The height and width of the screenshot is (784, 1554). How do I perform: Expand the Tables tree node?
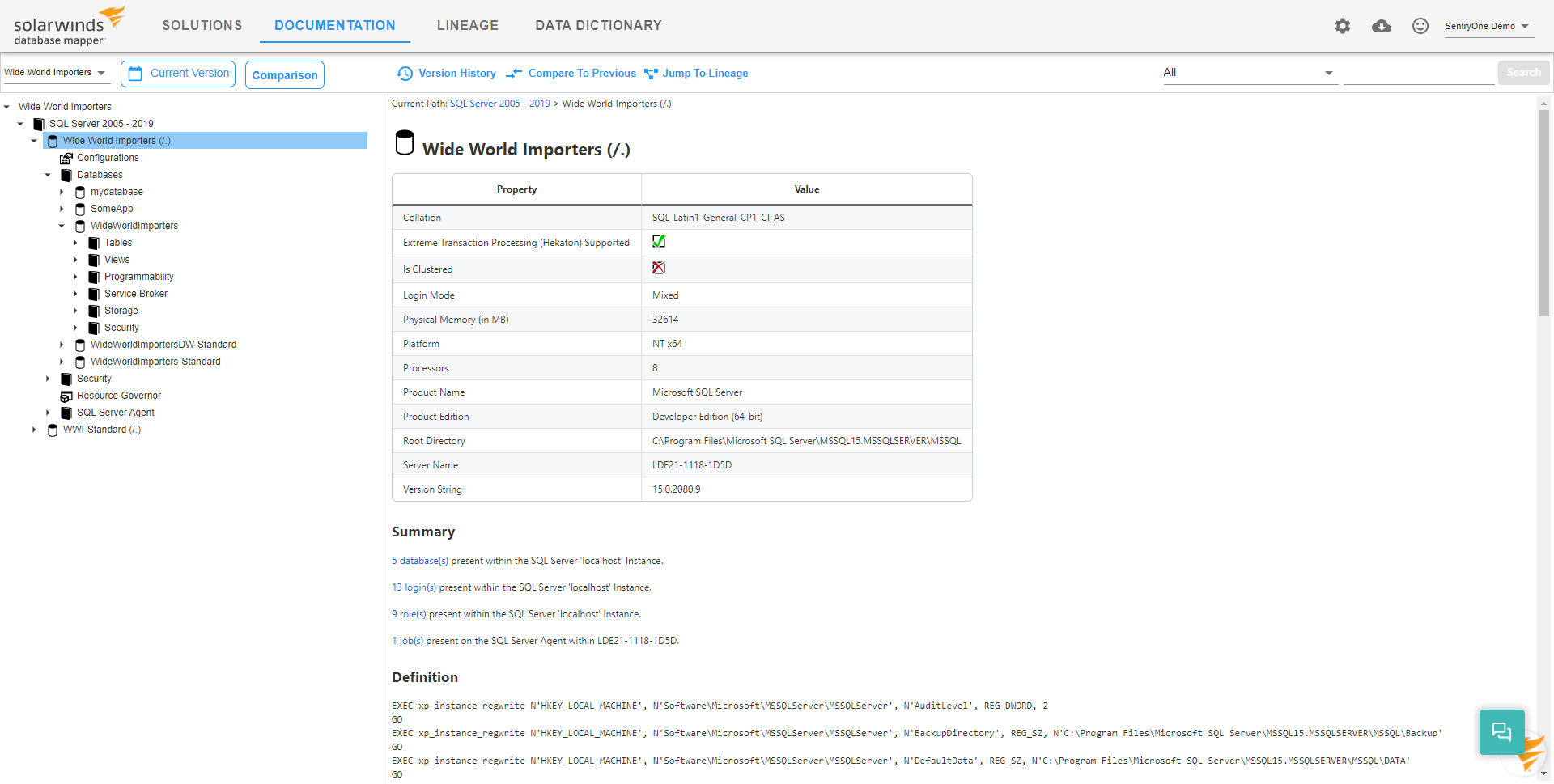click(x=75, y=243)
